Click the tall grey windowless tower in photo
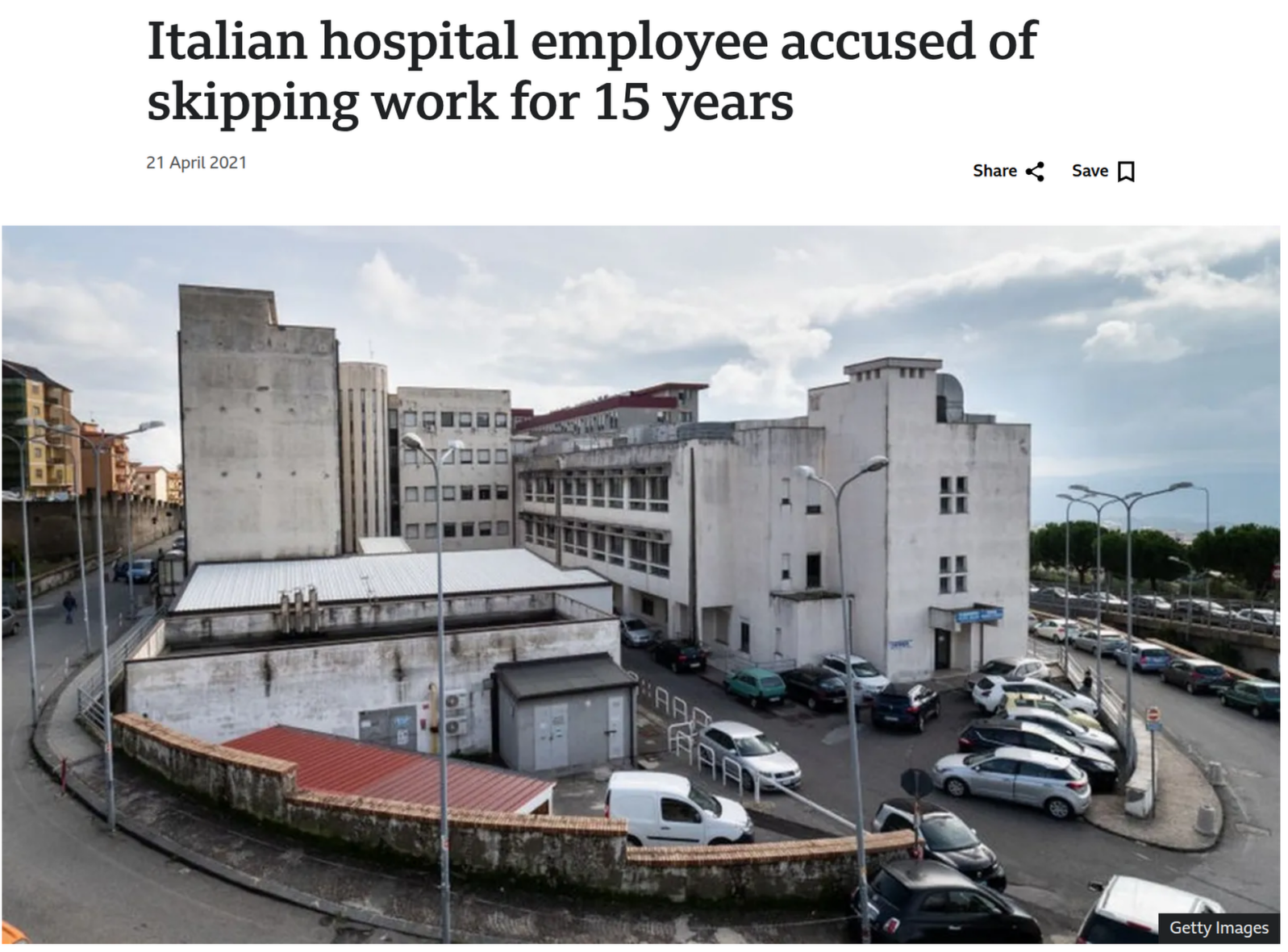This screenshot has width=1288, height=952. tap(258, 423)
